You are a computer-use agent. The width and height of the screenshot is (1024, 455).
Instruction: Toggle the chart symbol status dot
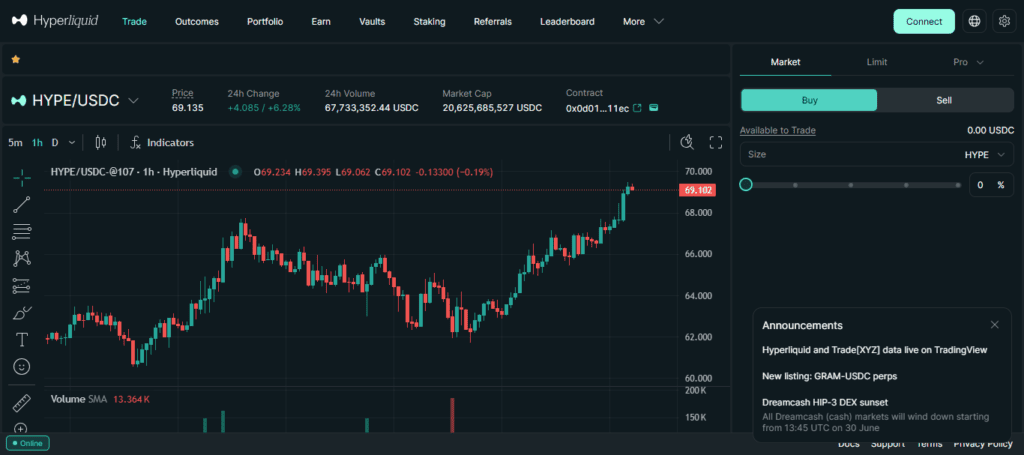(235, 172)
